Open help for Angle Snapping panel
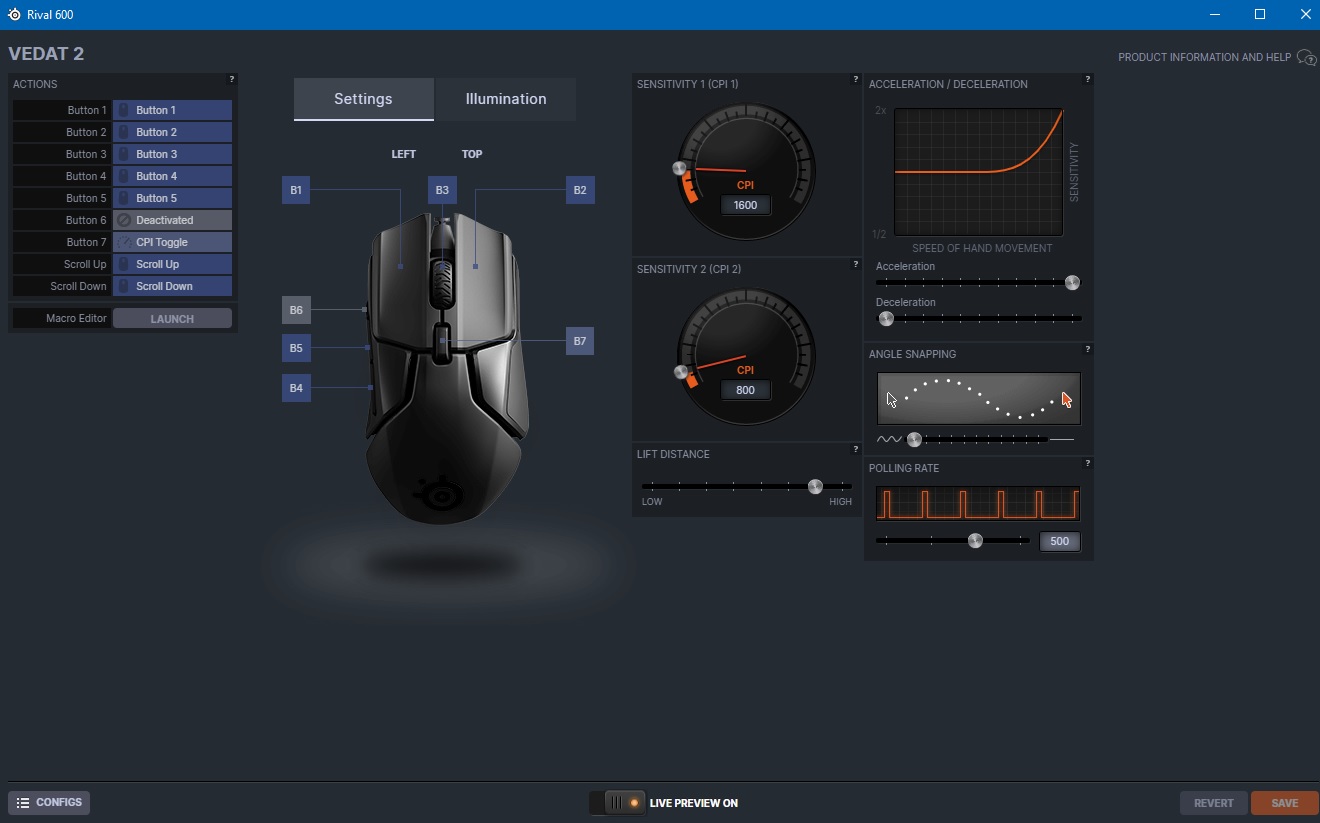 [1088, 349]
